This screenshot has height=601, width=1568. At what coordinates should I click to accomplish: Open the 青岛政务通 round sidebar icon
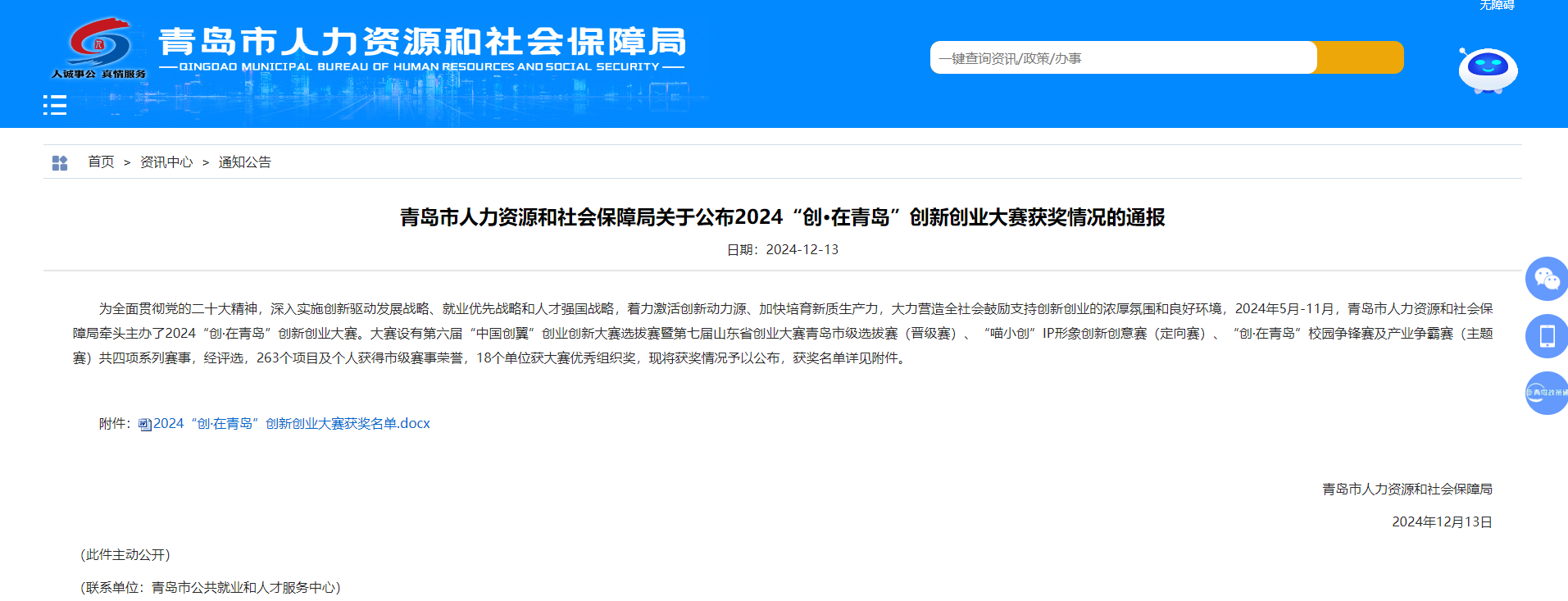tap(1546, 393)
